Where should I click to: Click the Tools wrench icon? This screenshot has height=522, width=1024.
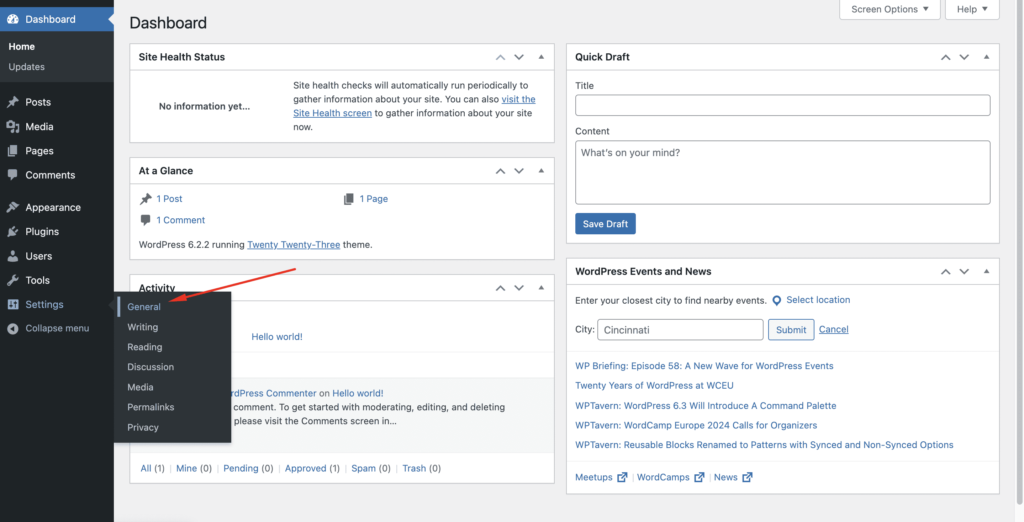[12, 280]
